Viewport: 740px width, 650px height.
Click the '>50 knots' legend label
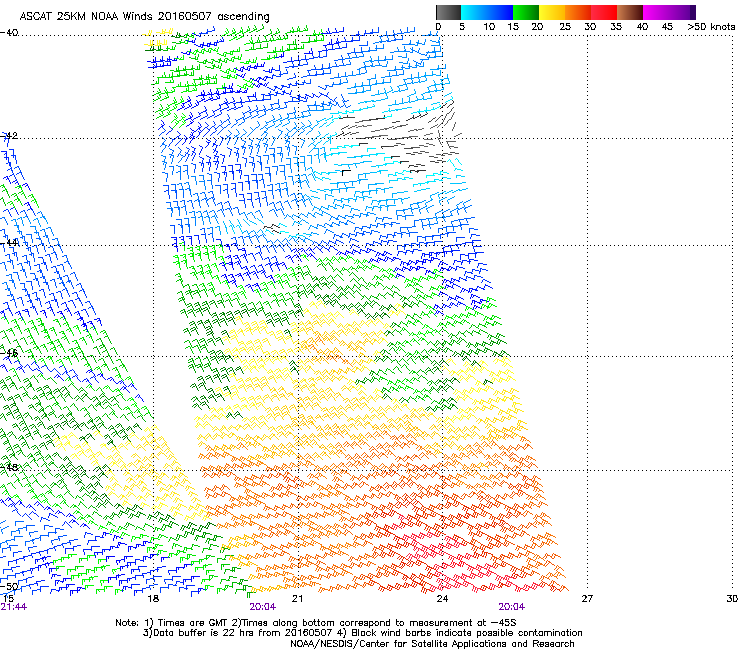click(x=711, y=26)
